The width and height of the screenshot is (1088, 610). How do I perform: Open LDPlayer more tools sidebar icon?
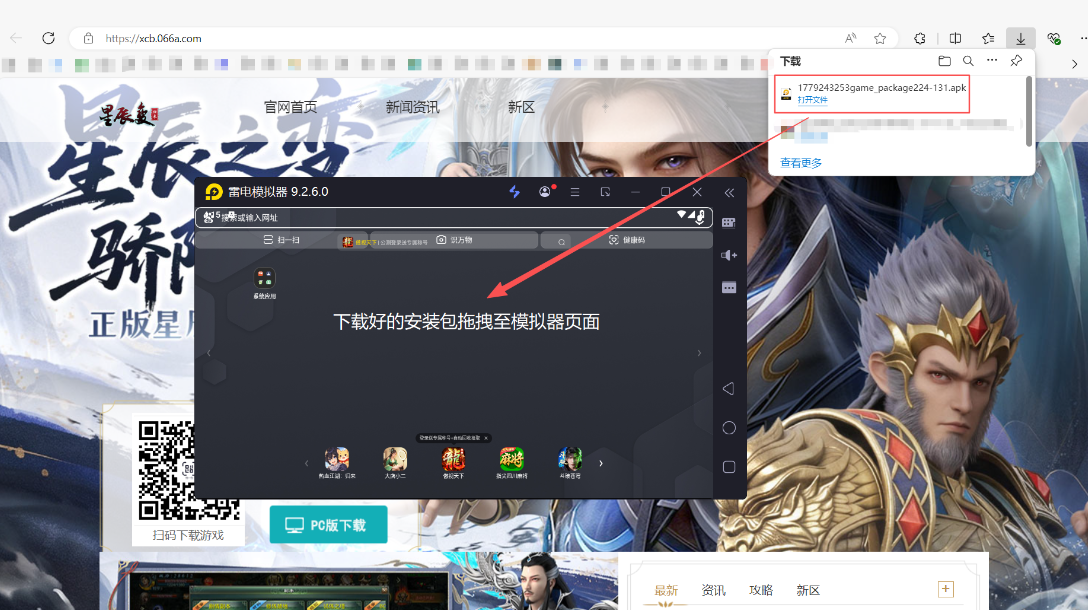click(x=729, y=287)
